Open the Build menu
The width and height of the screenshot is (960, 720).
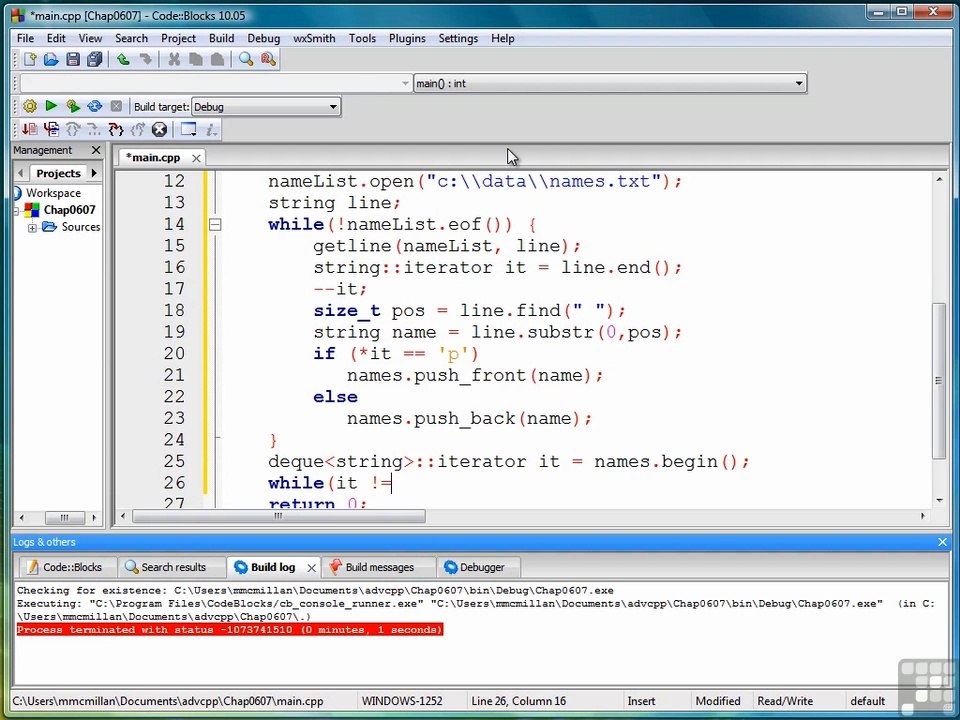[x=221, y=38]
